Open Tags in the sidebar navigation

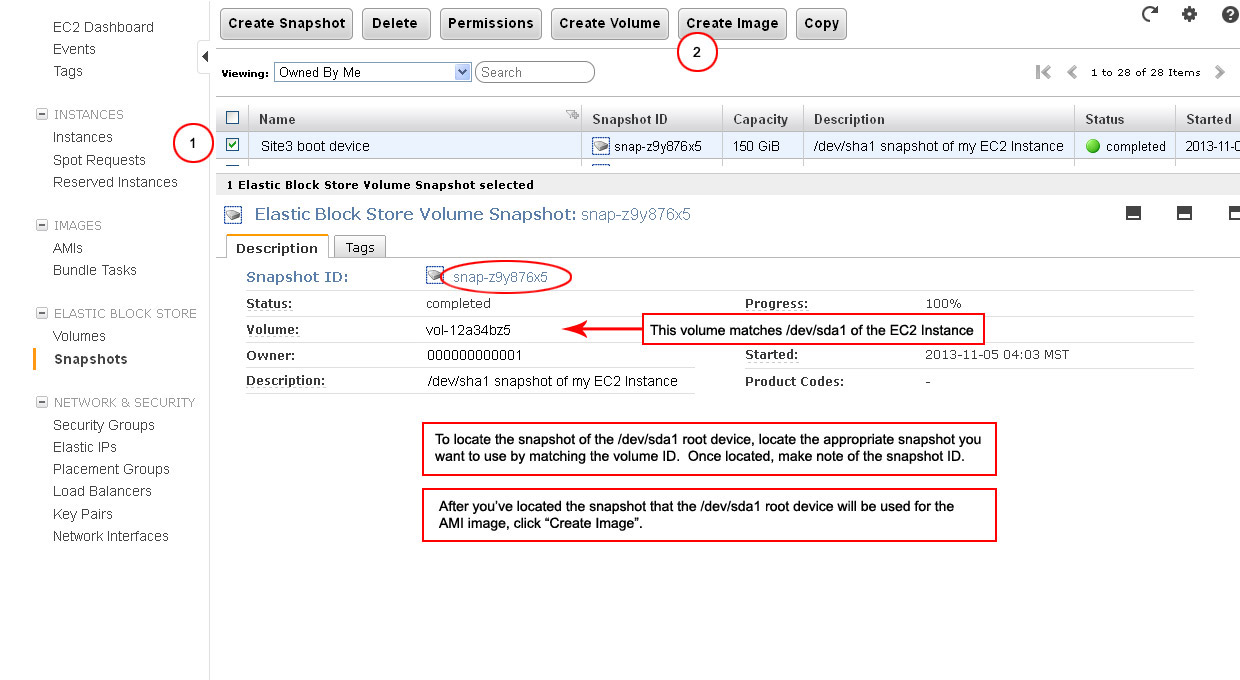[x=68, y=71]
